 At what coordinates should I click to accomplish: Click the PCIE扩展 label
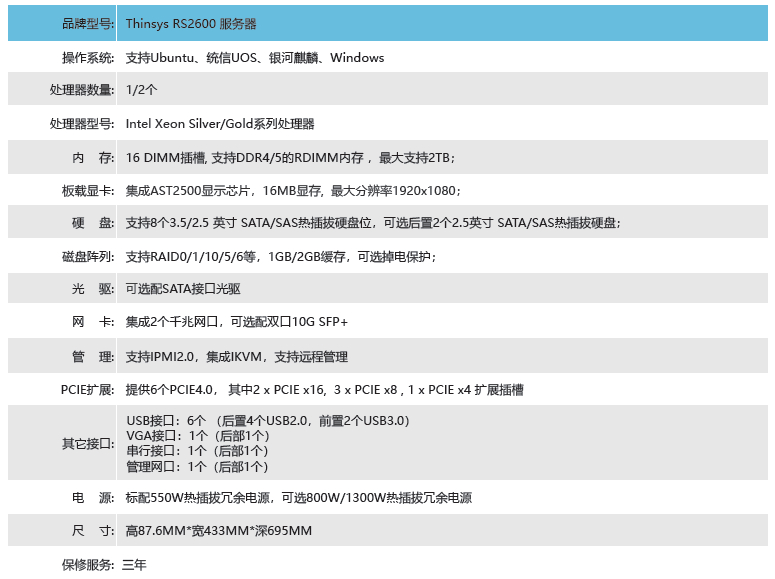pyautogui.click(x=87, y=390)
